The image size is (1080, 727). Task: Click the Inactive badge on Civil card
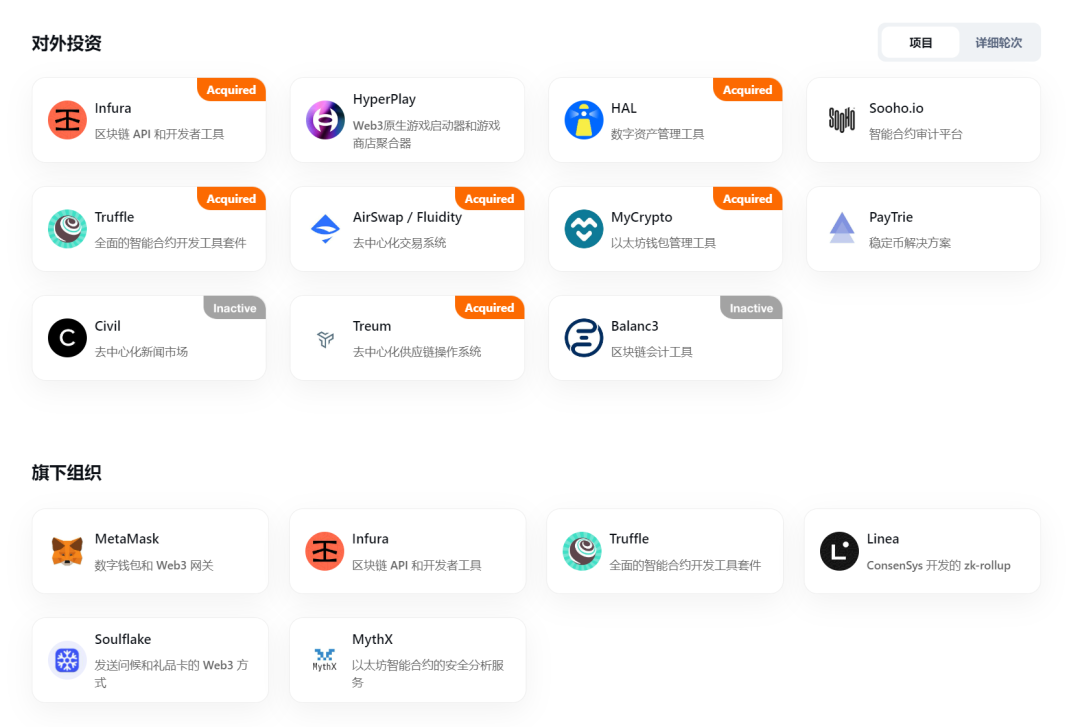pyautogui.click(x=235, y=308)
